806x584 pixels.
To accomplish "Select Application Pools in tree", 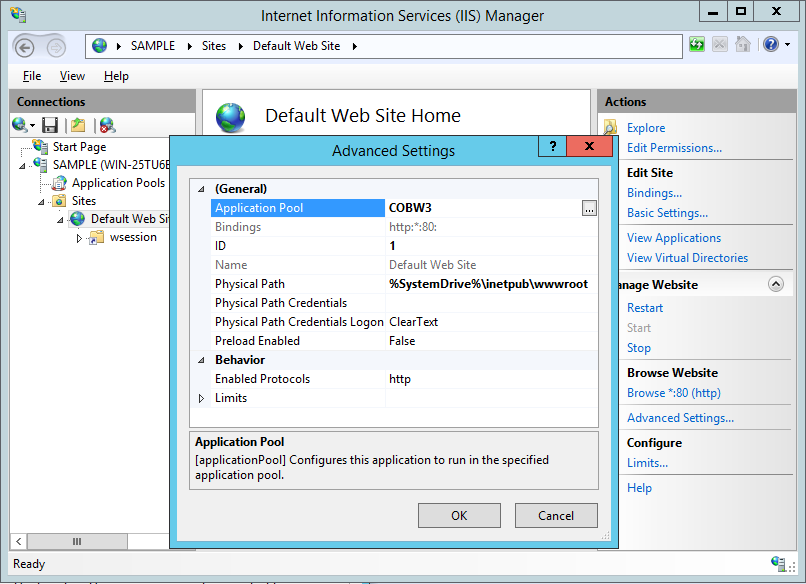I will coord(118,183).
